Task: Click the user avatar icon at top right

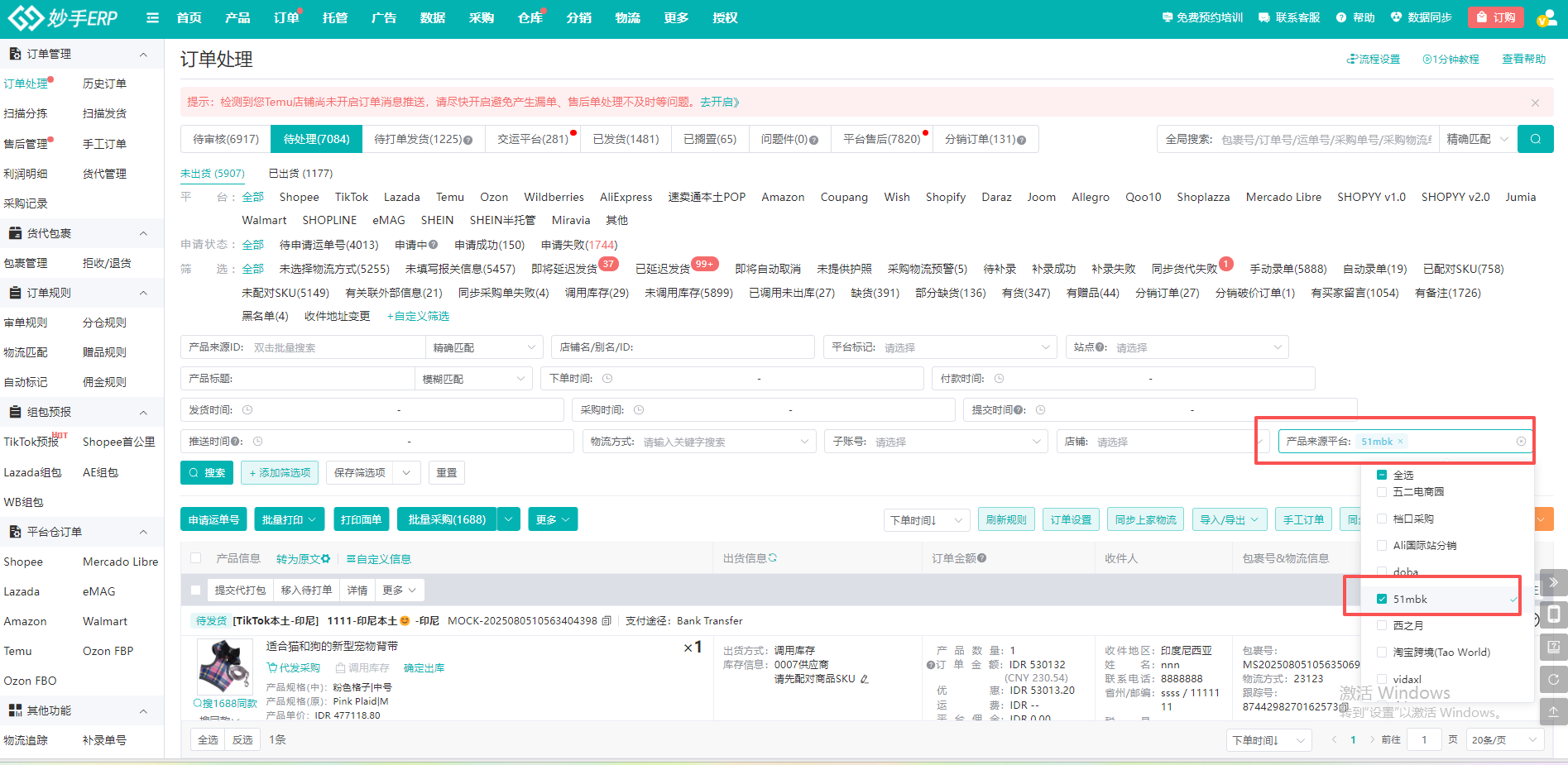Action: [x=1546, y=17]
